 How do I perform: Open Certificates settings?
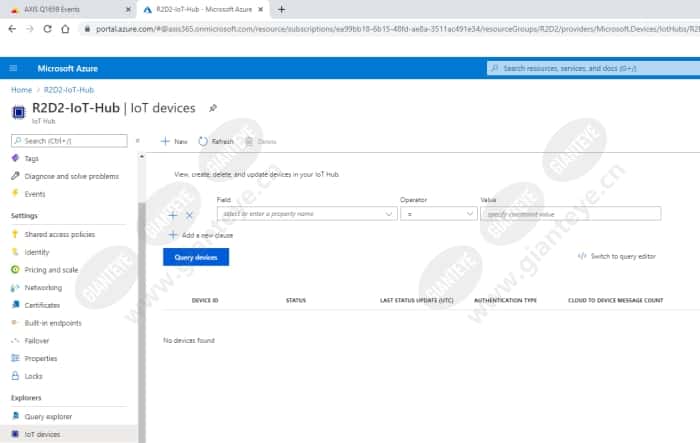pyautogui.click(x=42, y=305)
